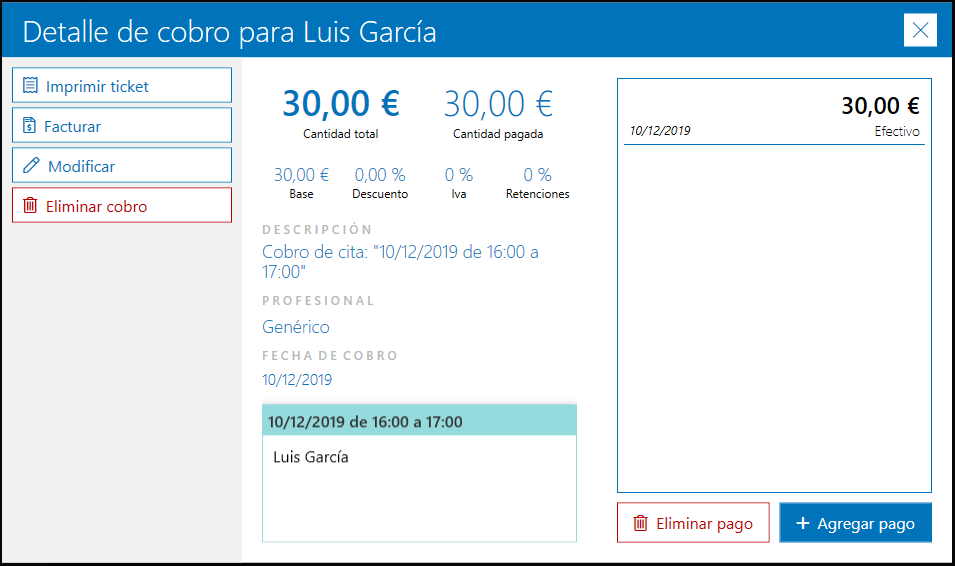Open the Cobro de cita description link
The height and width of the screenshot is (566, 955).
400,261
